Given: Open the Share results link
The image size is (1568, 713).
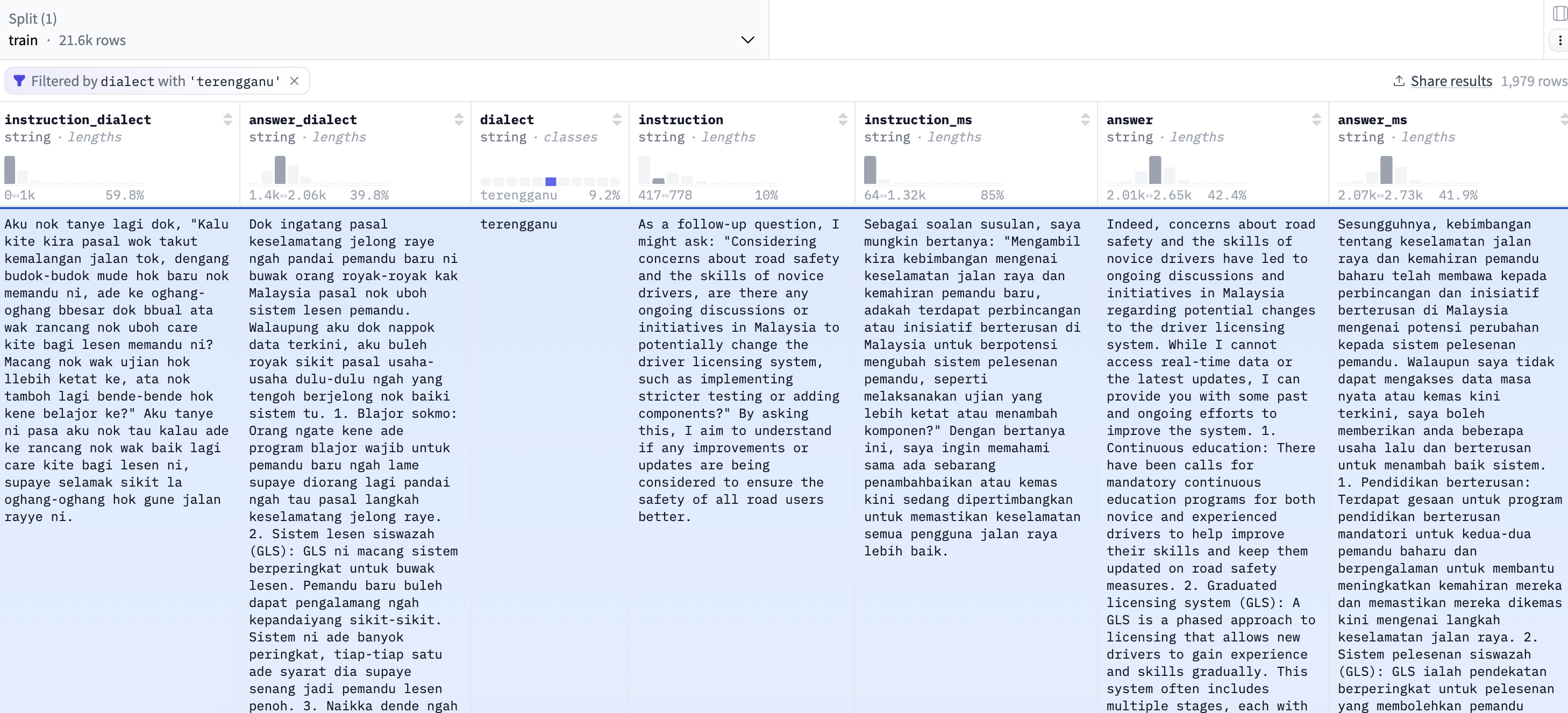Looking at the screenshot, I should (x=1451, y=81).
